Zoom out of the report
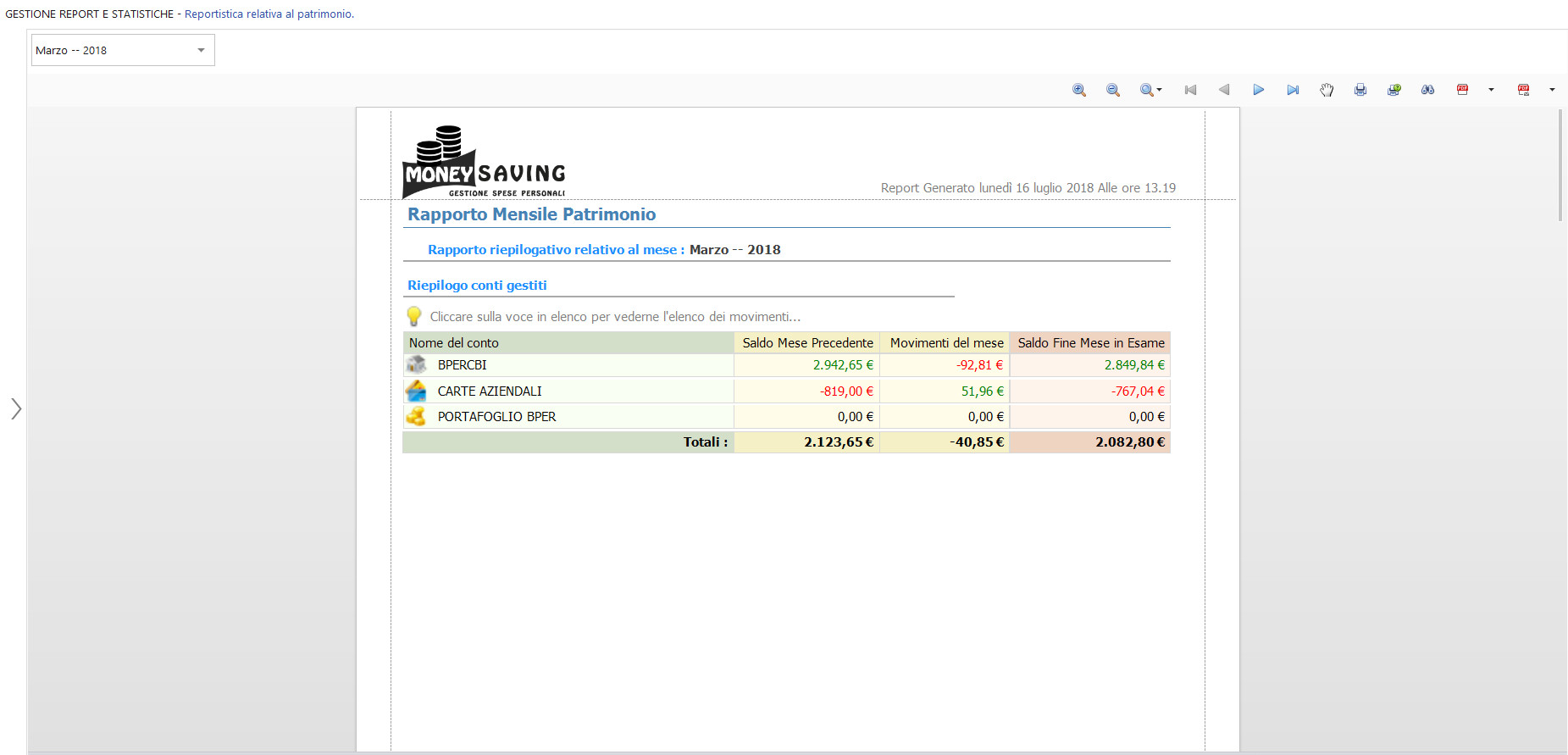Screen dimensions: 1568x755 click(x=1113, y=90)
